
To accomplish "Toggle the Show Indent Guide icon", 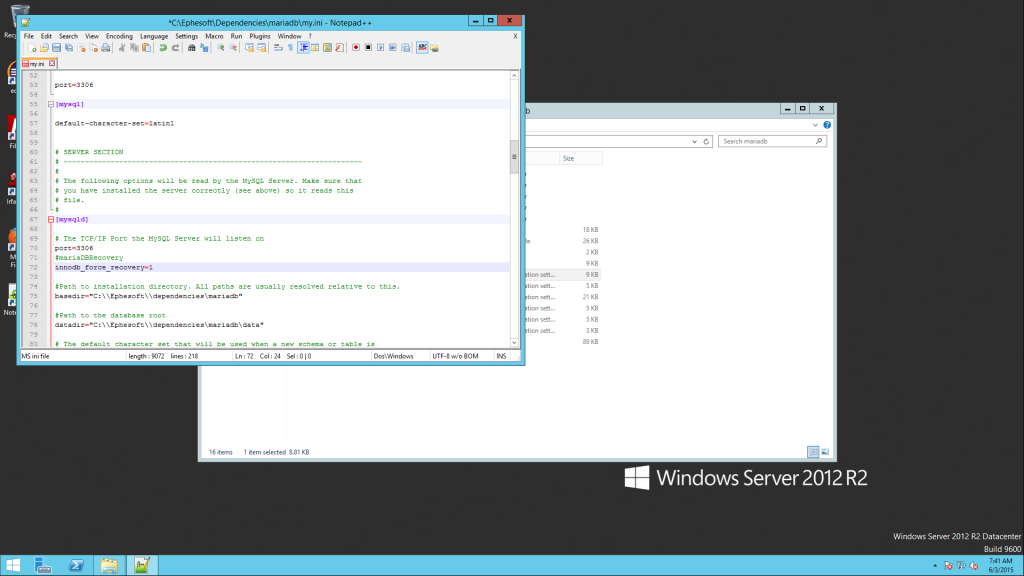I will tap(303, 48).
